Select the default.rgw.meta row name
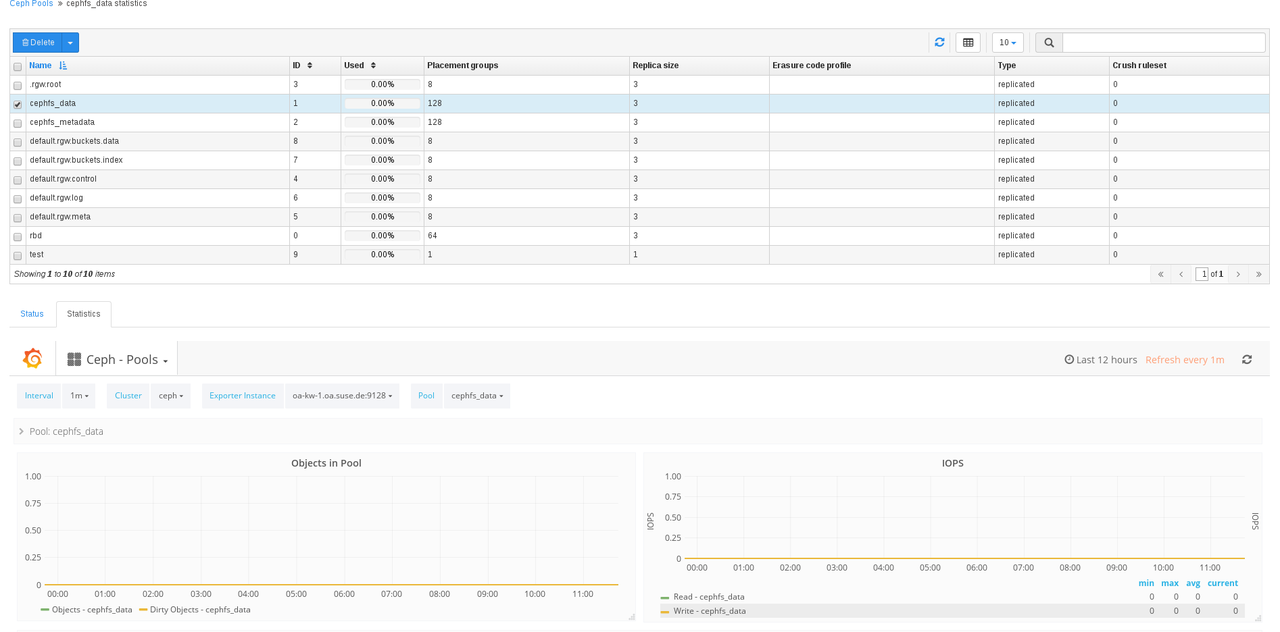This screenshot has height=632, width=1280. (x=60, y=217)
